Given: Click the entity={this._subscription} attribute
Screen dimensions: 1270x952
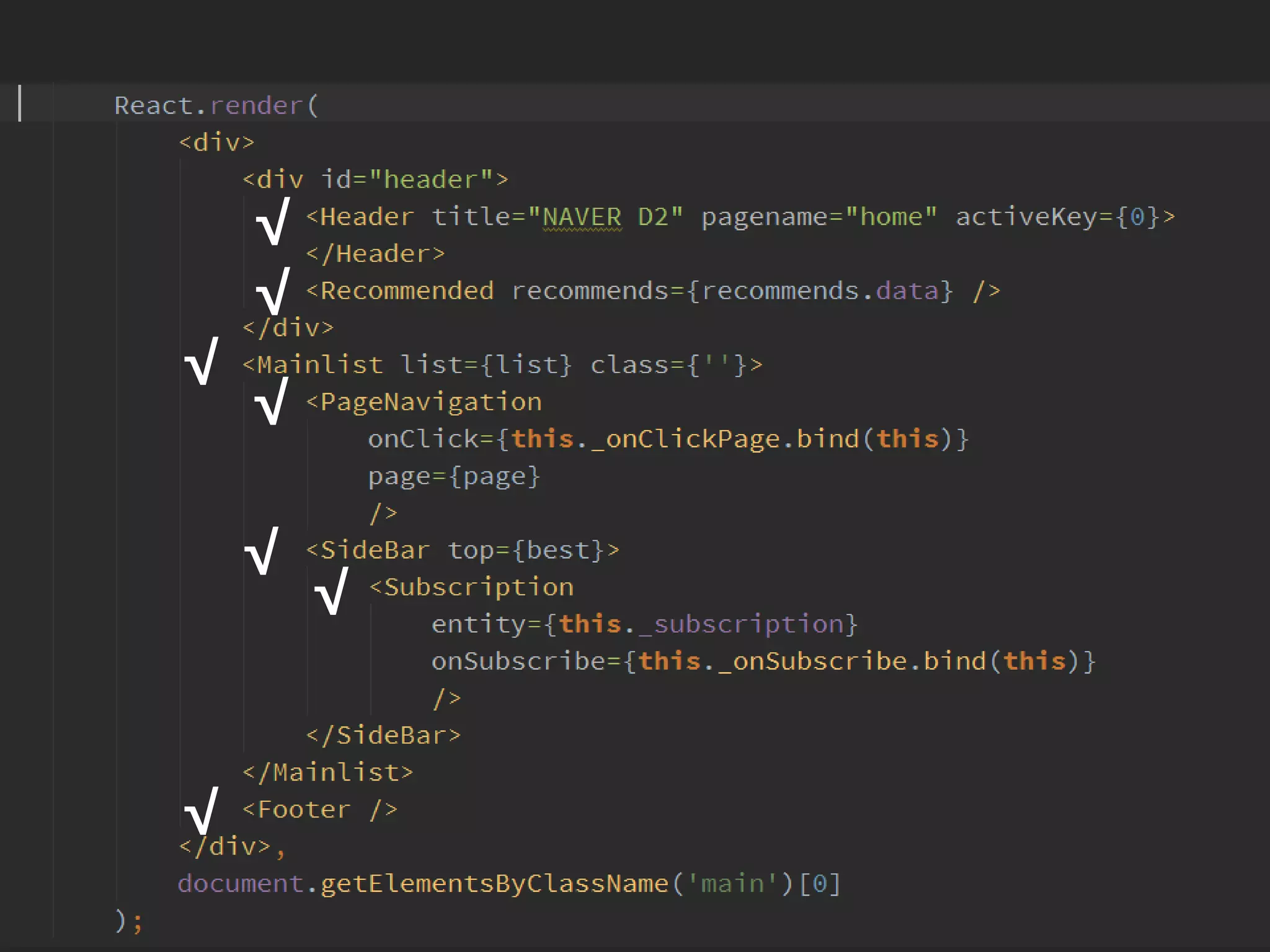Looking at the screenshot, I should click(x=644, y=624).
